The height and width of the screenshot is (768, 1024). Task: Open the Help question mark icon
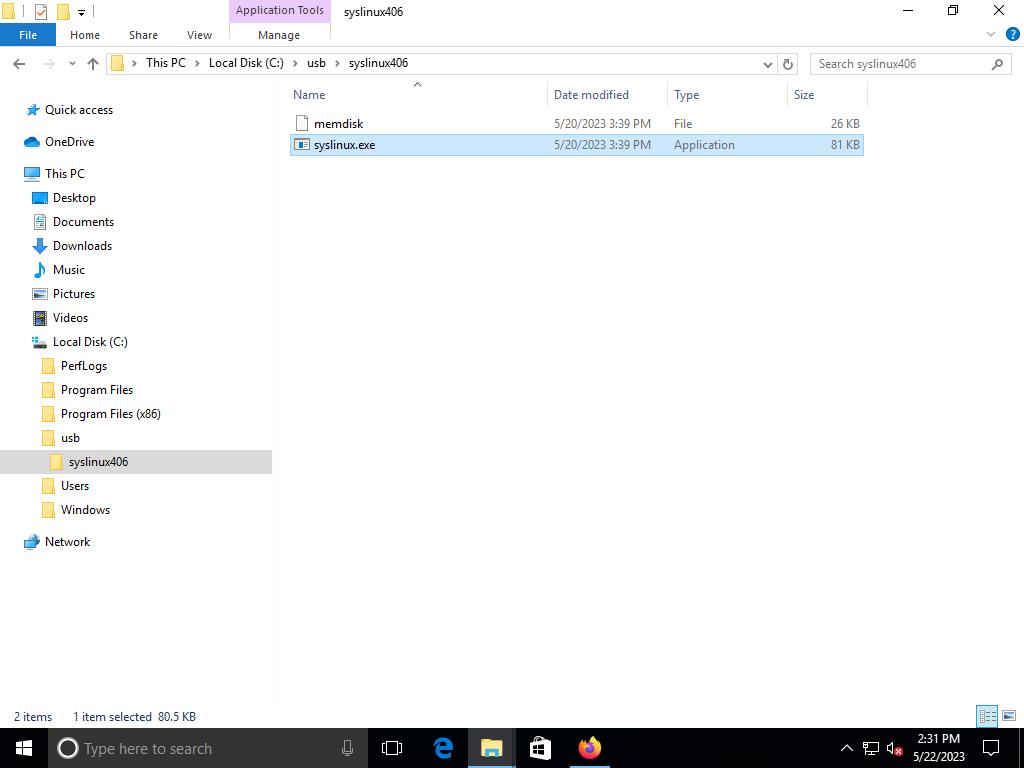pyautogui.click(x=1009, y=35)
